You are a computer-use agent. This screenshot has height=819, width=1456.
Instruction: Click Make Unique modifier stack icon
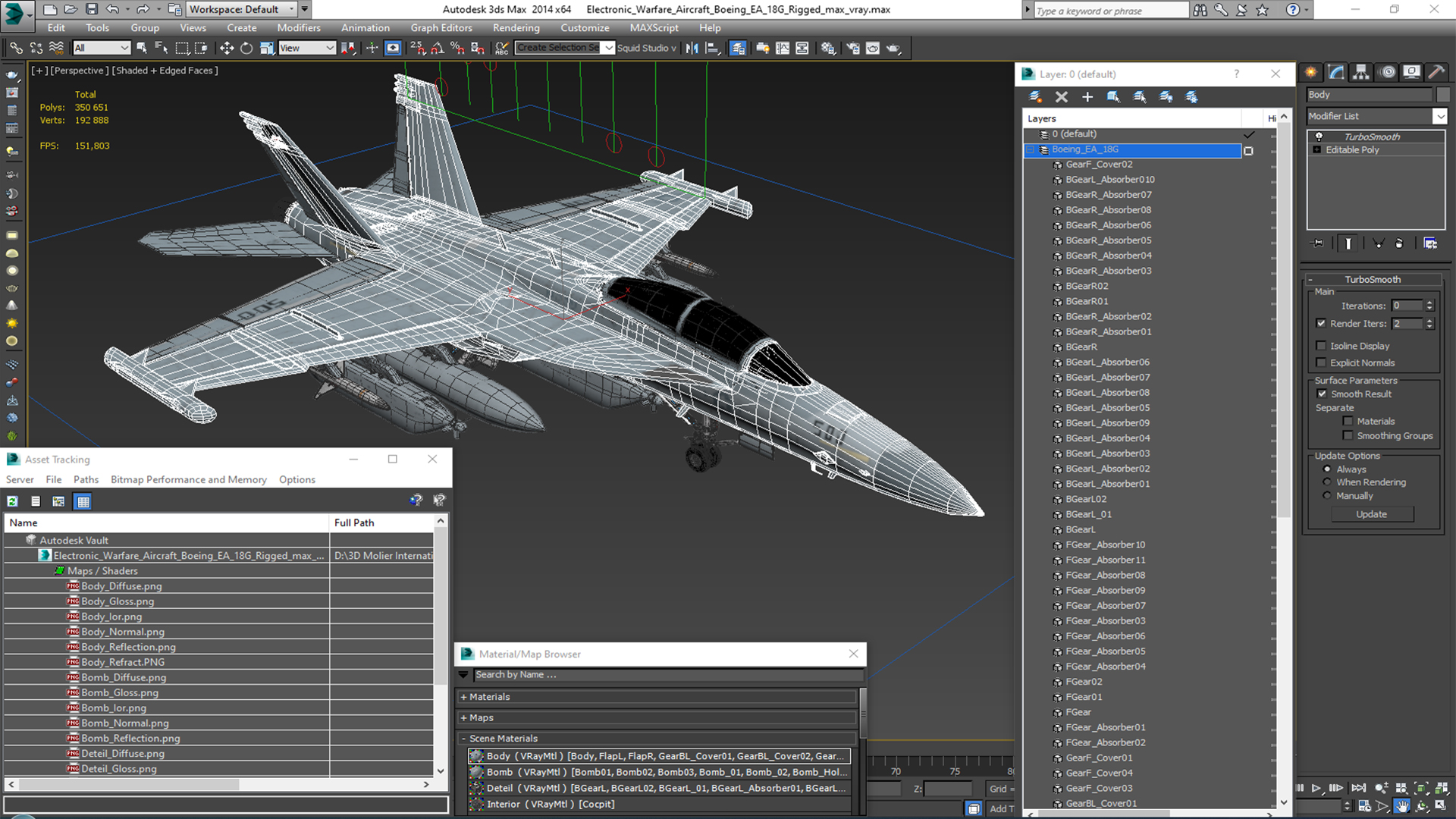point(1379,243)
